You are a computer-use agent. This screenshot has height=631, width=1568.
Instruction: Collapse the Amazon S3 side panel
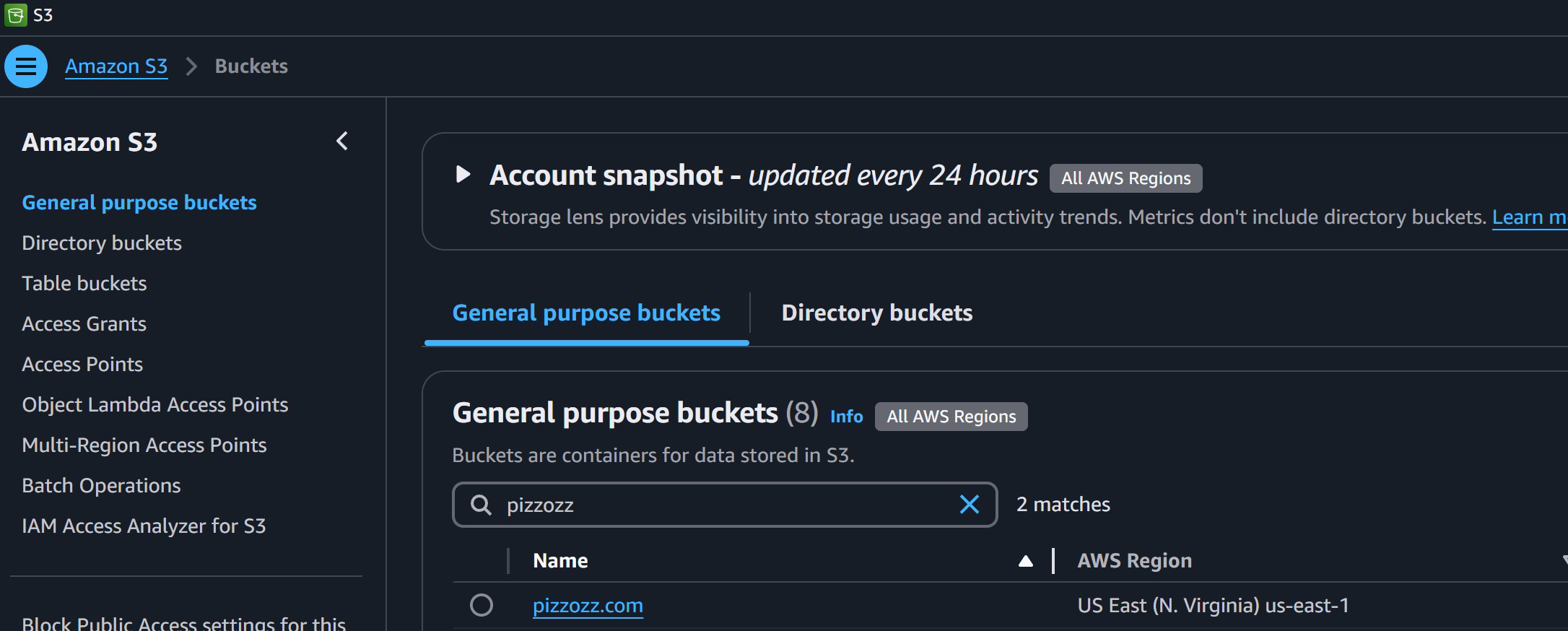coord(342,142)
